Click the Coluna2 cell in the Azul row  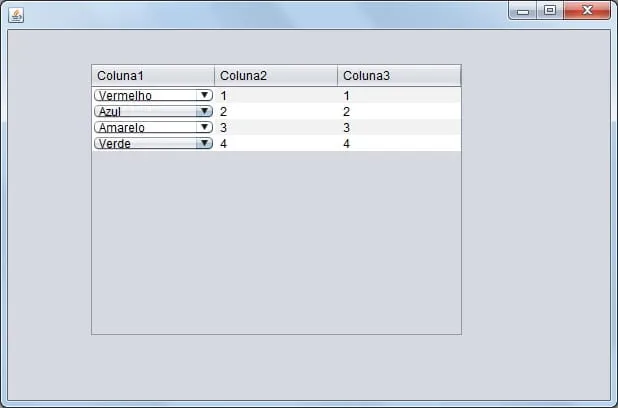pyautogui.click(x=276, y=111)
